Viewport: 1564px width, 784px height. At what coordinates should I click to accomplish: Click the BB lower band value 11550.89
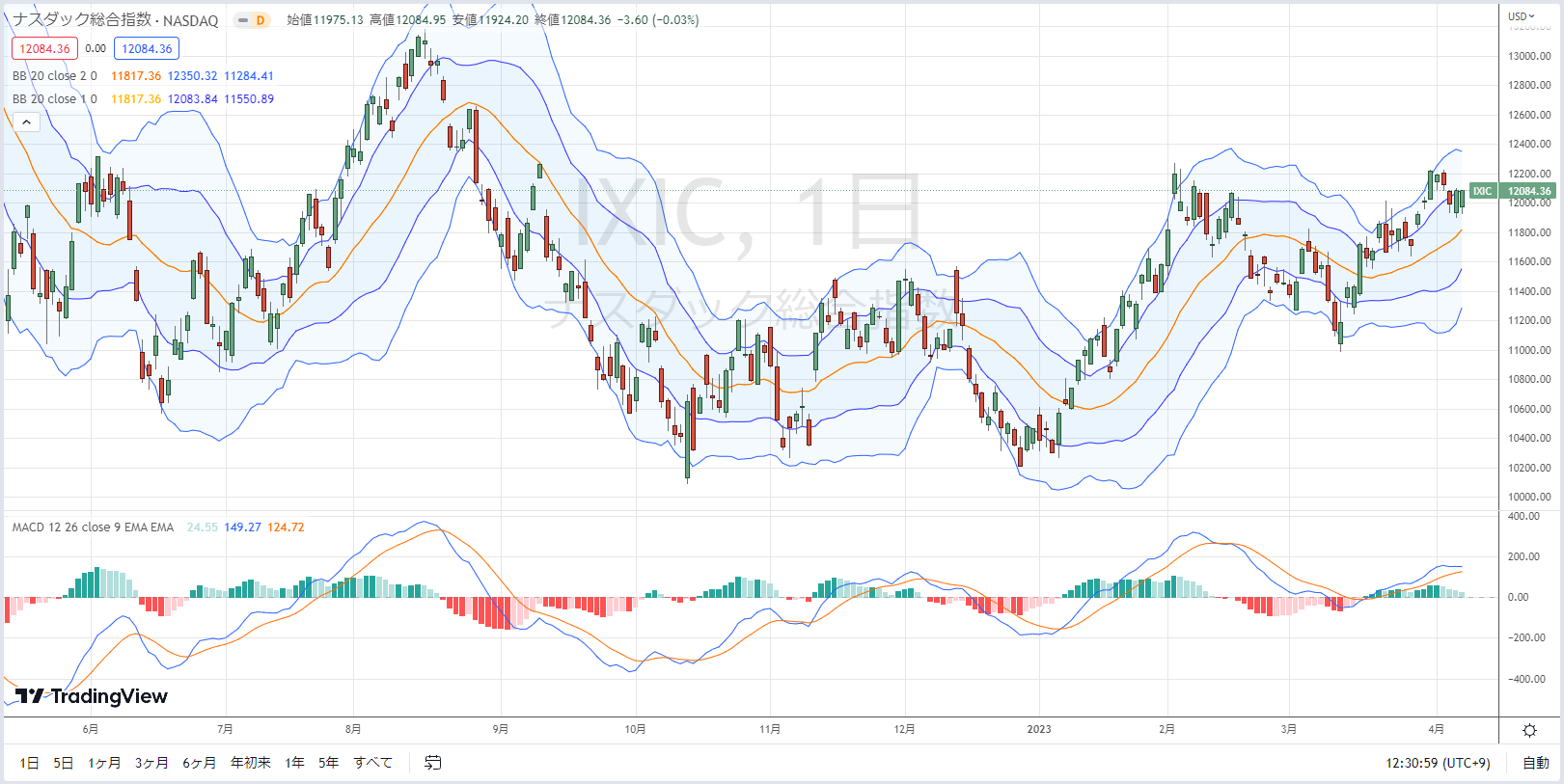coord(249,99)
